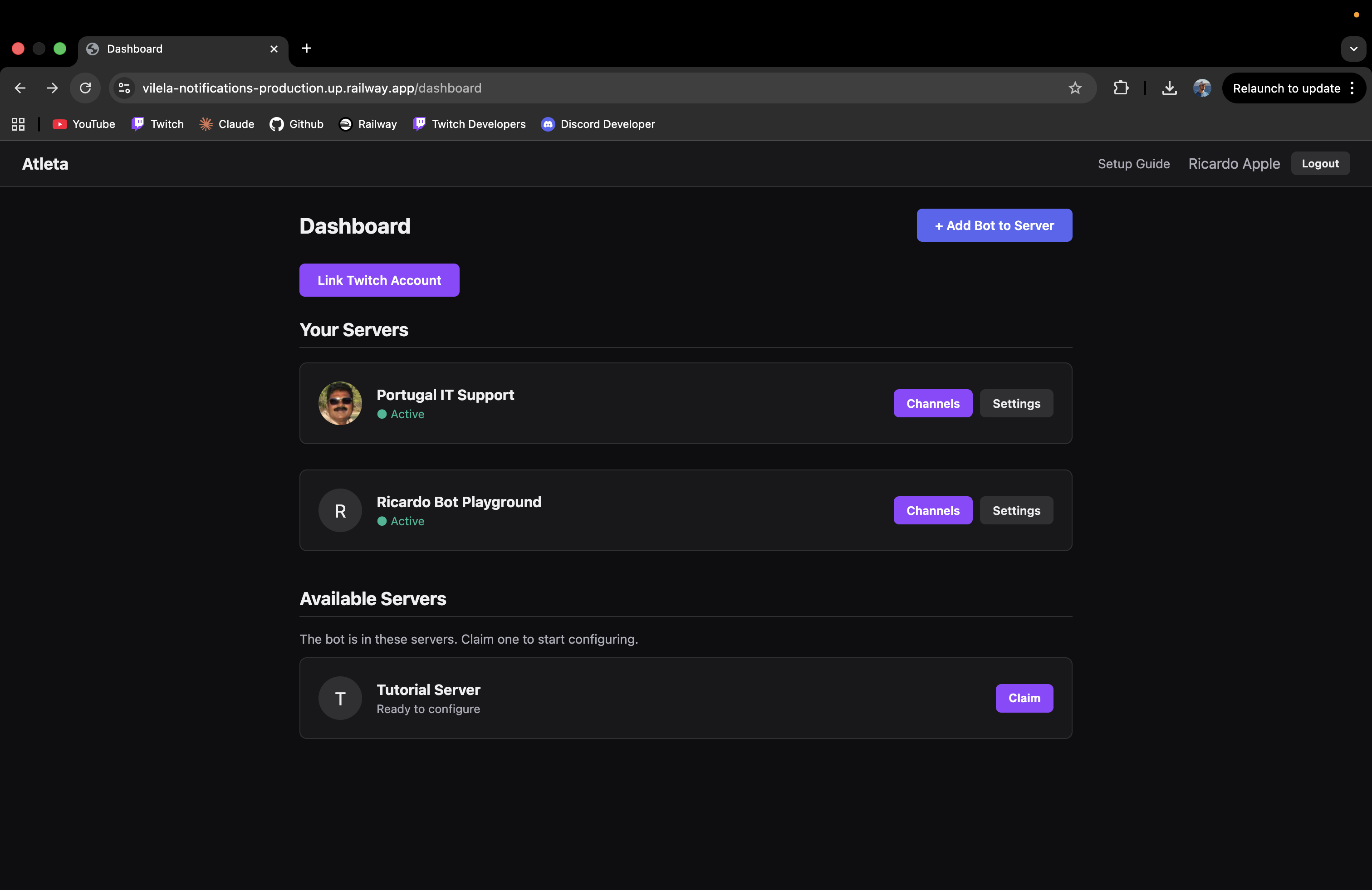Open the Discord Developer bookmark
This screenshot has height=890, width=1372.
[x=598, y=124]
